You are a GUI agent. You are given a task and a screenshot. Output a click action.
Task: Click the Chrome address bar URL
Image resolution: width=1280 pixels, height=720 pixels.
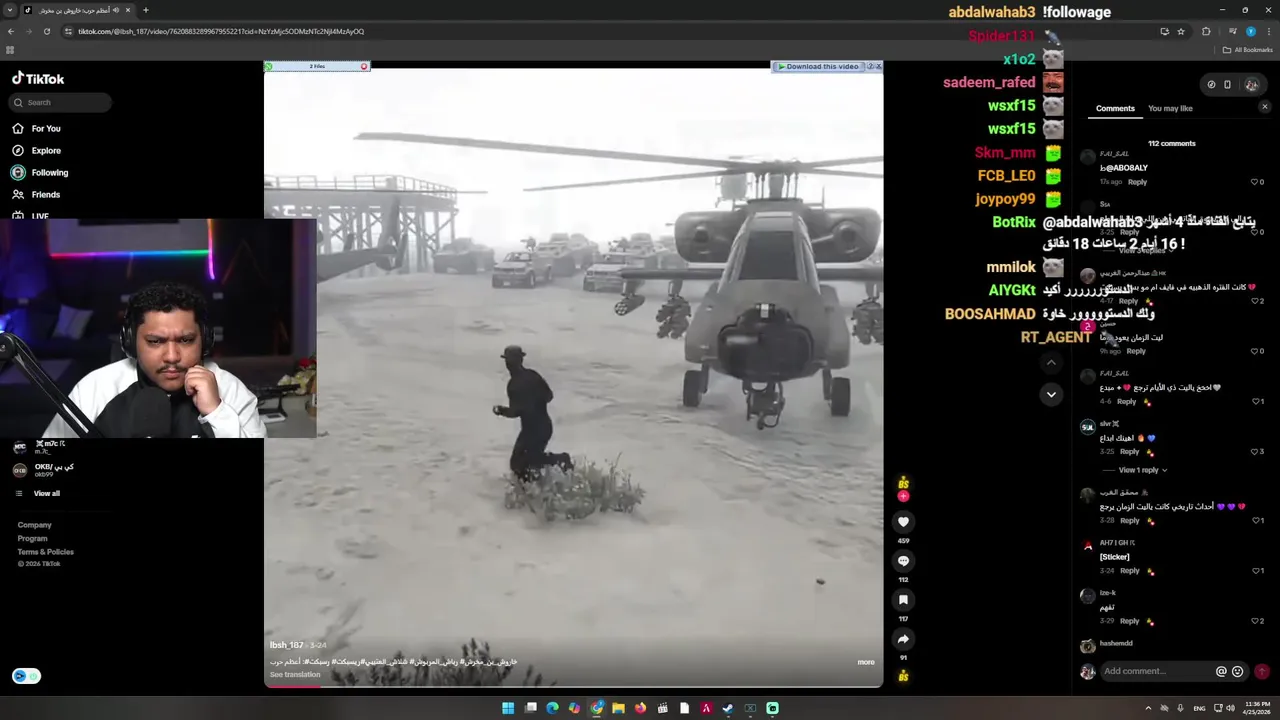(221, 31)
